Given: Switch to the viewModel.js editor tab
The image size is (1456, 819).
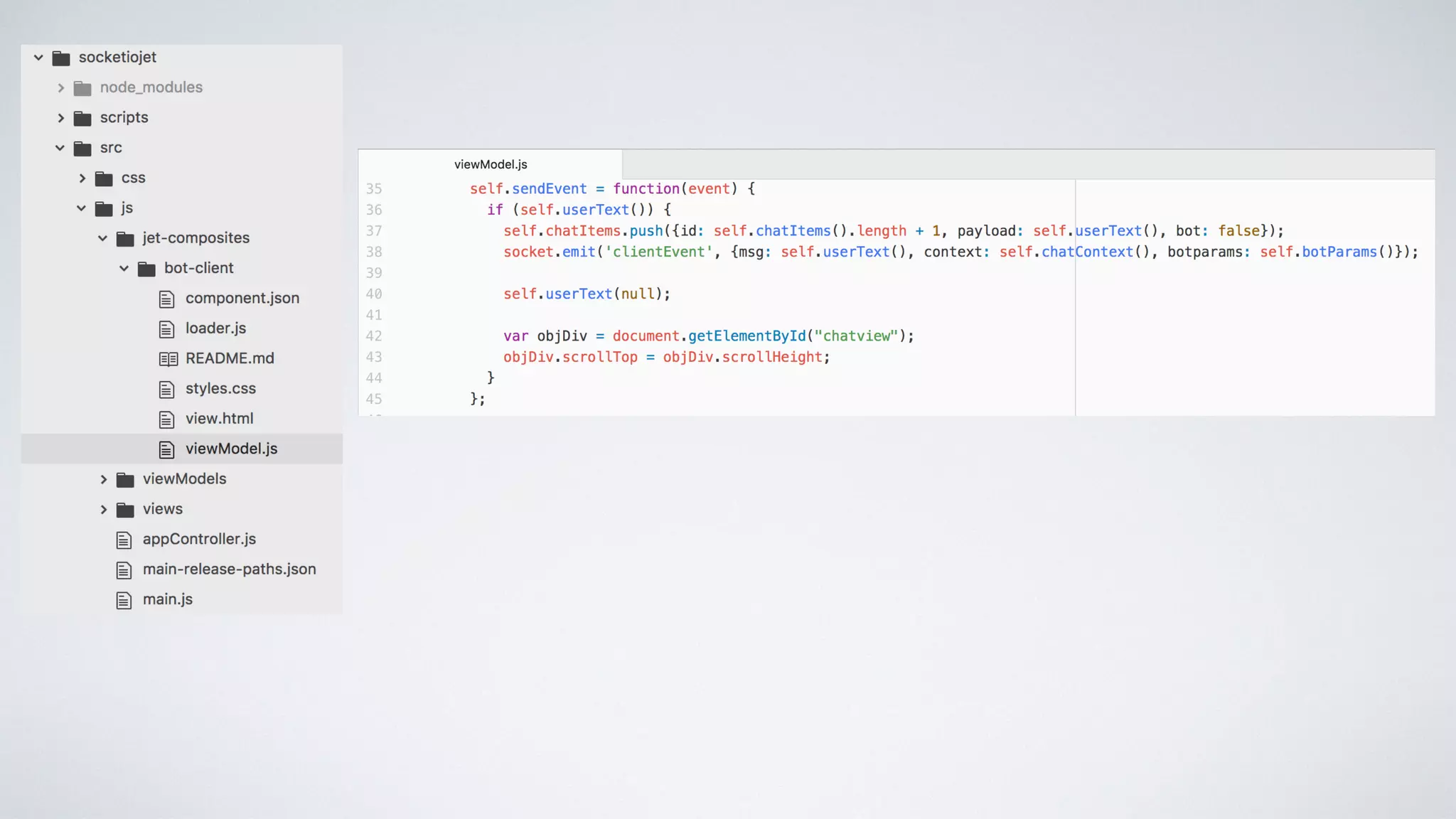Looking at the screenshot, I should coord(491,164).
